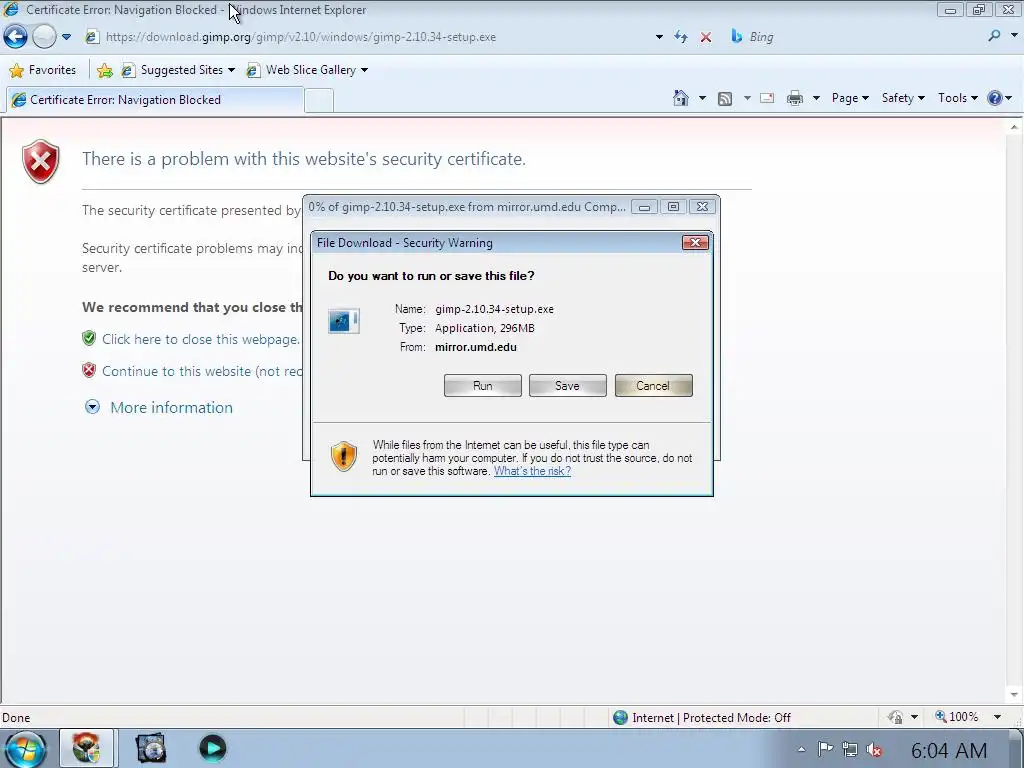Click the red Stop loading icon
This screenshot has height=768, width=1024.
click(x=706, y=37)
